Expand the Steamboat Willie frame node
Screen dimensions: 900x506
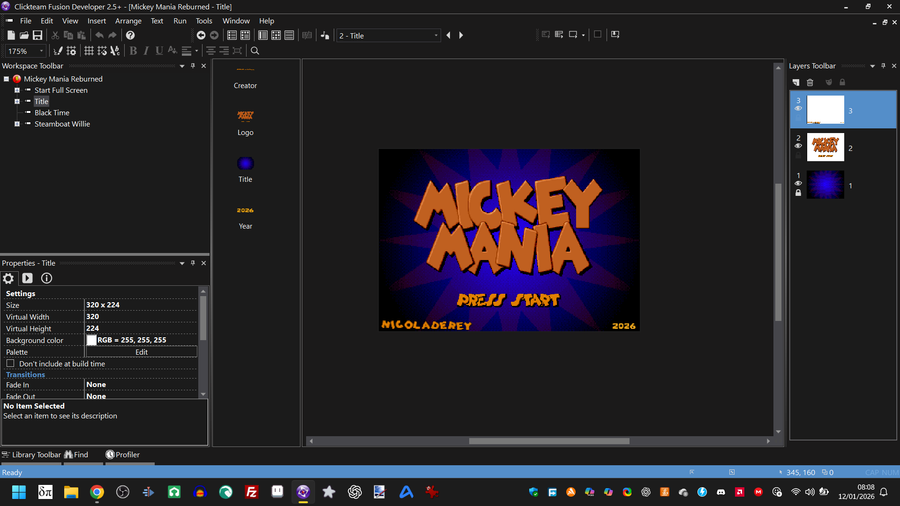click(17, 124)
